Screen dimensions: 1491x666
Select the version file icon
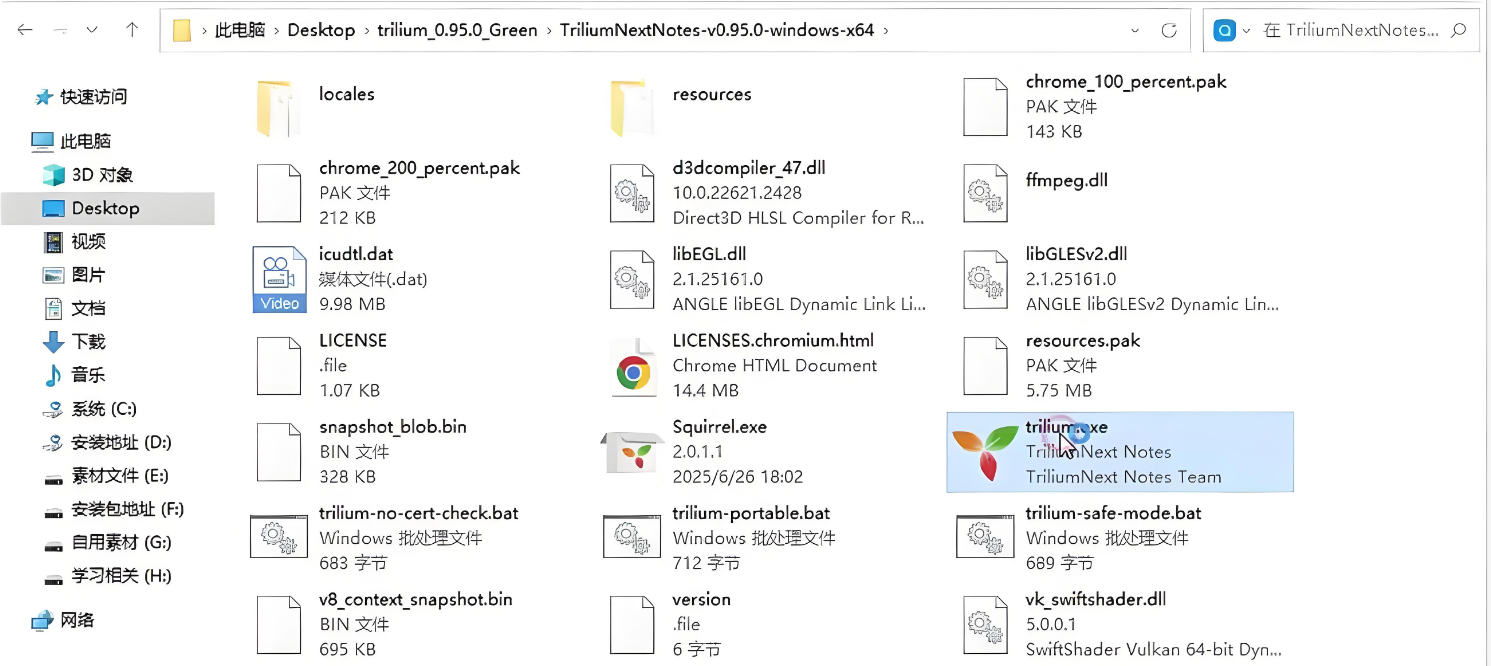coord(632,625)
